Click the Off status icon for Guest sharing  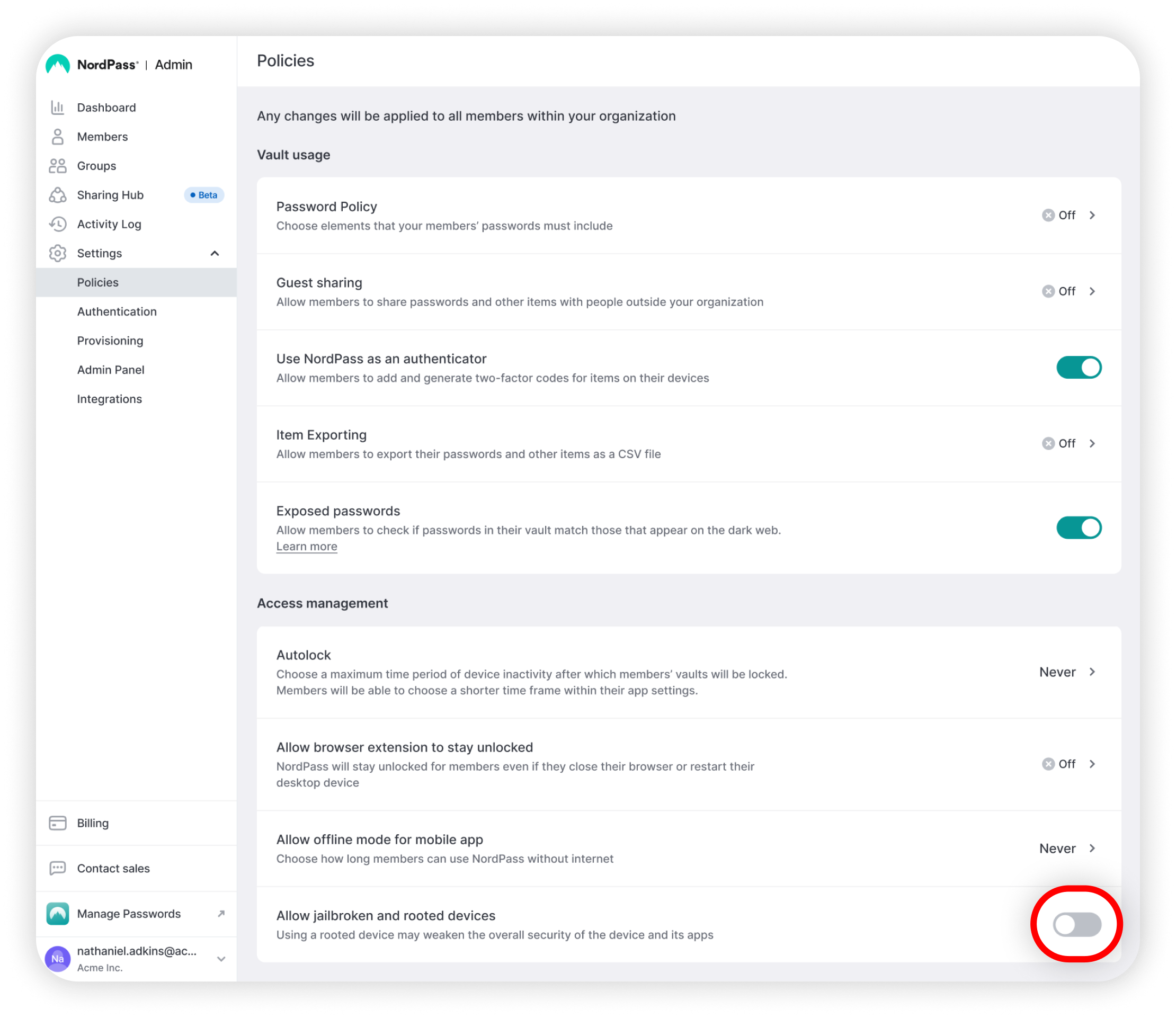(x=1048, y=291)
